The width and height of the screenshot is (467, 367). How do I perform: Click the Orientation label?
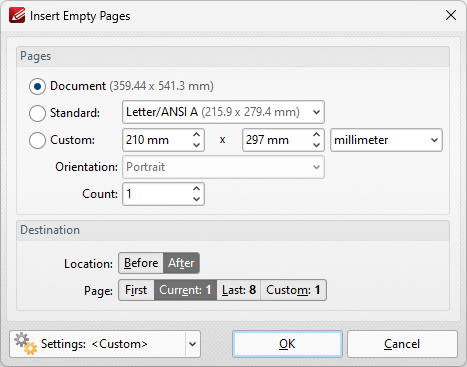click(x=86, y=167)
